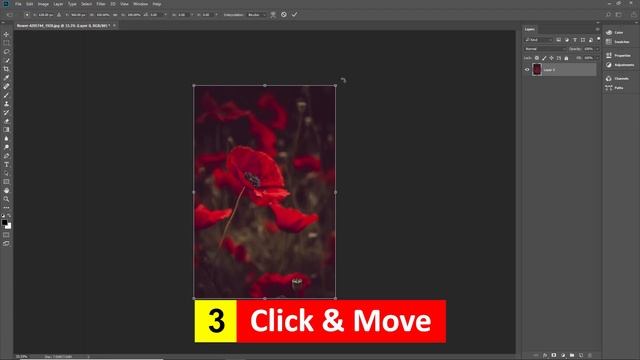Select the Dodge tool

[6, 147]
